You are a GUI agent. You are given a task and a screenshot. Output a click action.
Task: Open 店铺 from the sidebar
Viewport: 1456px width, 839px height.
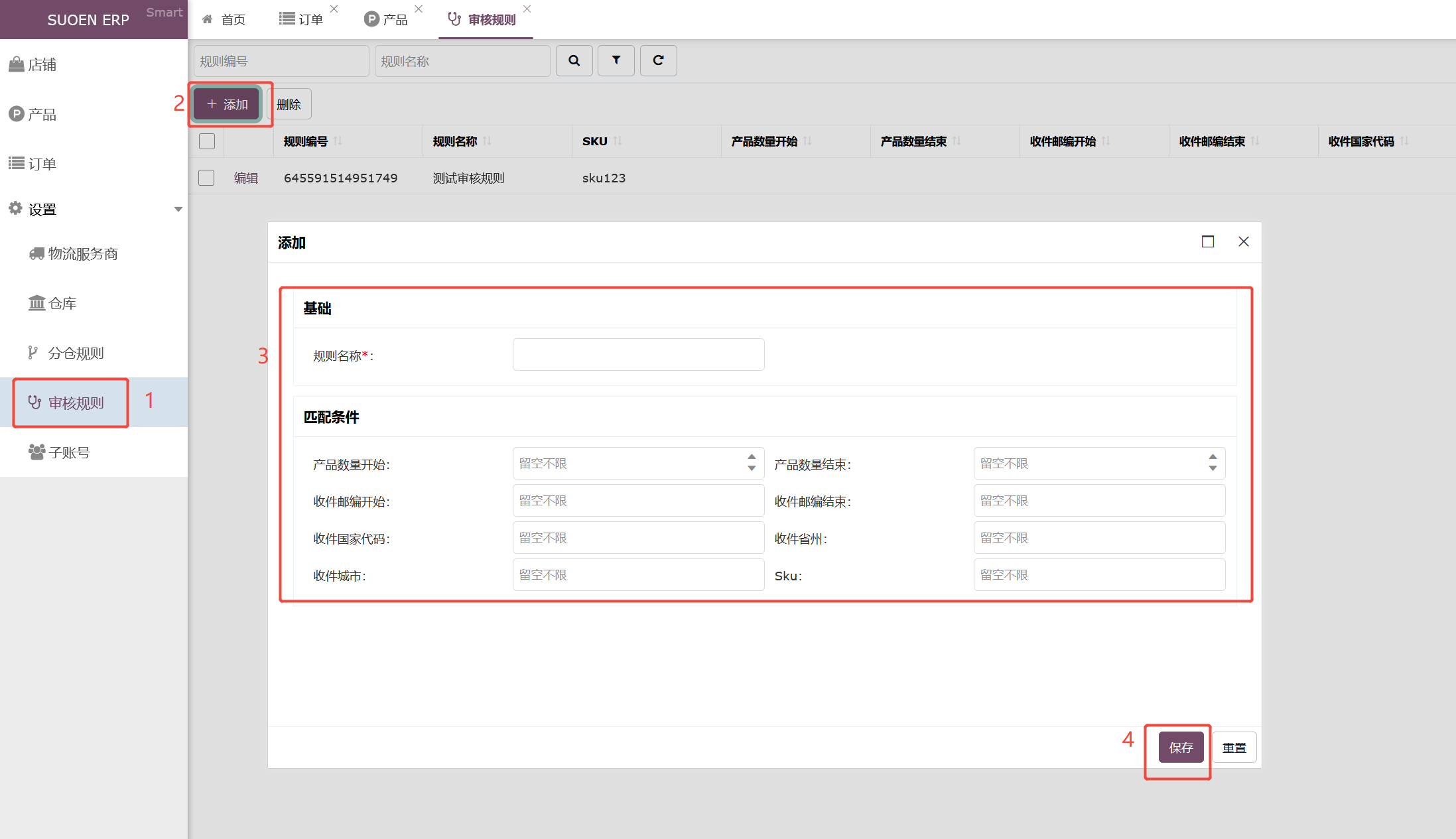tap(94, 64)
